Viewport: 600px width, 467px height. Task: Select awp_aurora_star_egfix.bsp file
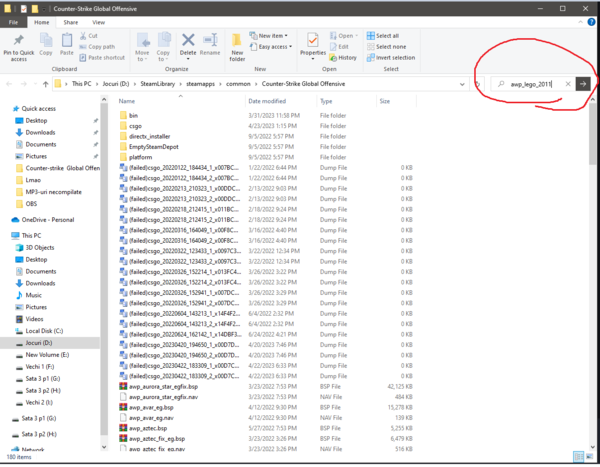point(163,387)
